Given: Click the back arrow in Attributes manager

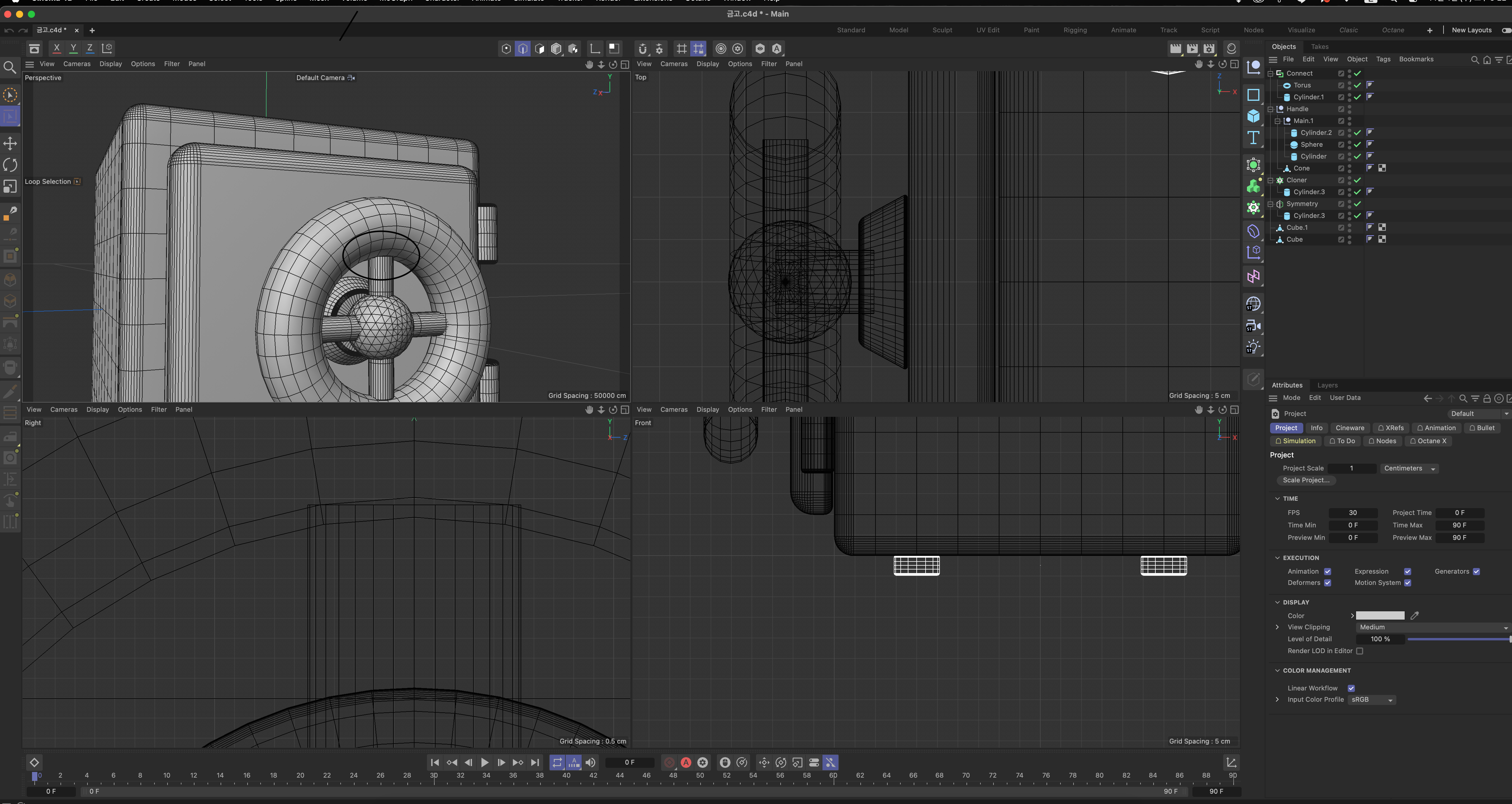Looking at the screenshot, I should point(1428,398).
